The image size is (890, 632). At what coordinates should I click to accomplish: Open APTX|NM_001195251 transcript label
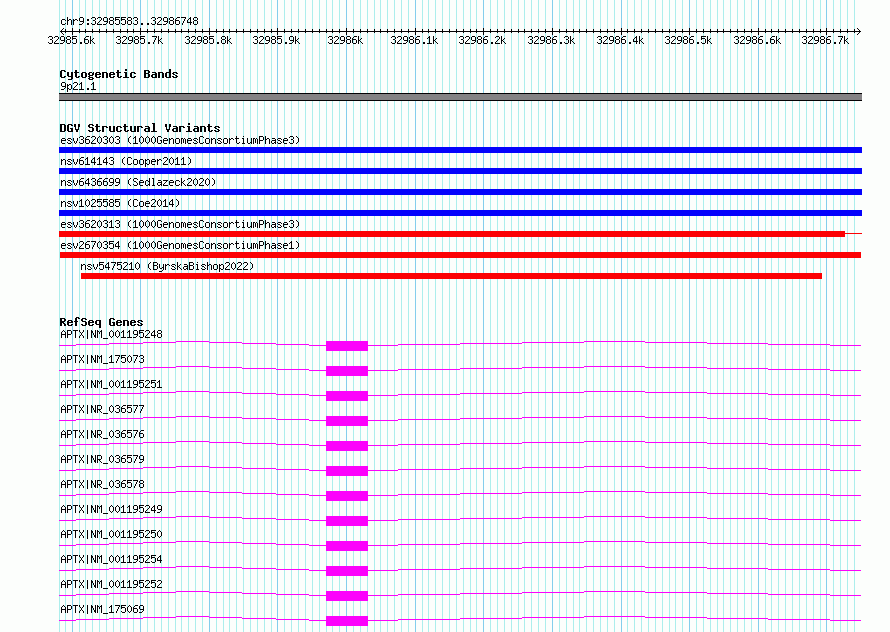111,384
